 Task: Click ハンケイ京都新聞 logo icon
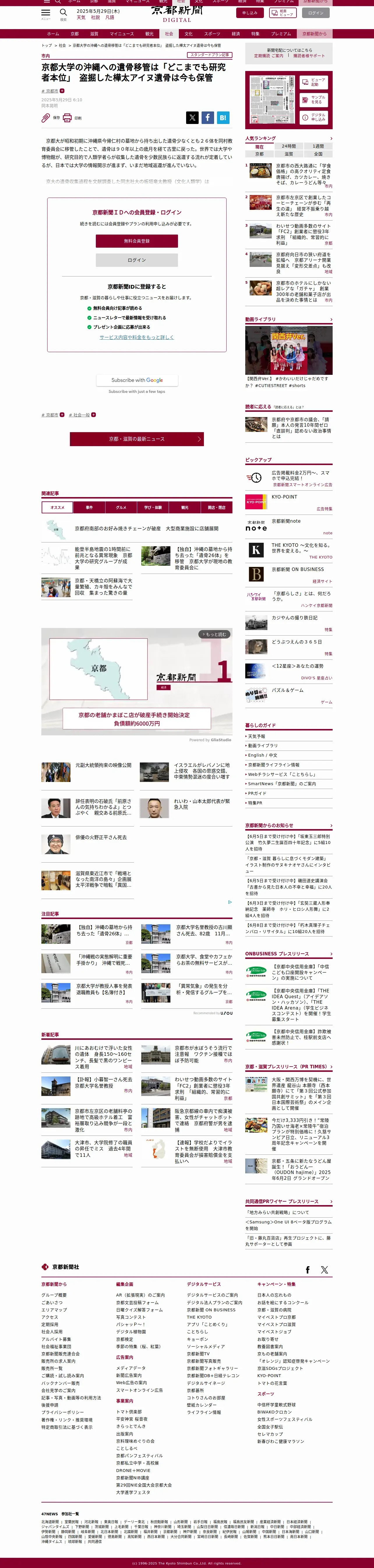[256, 597]
